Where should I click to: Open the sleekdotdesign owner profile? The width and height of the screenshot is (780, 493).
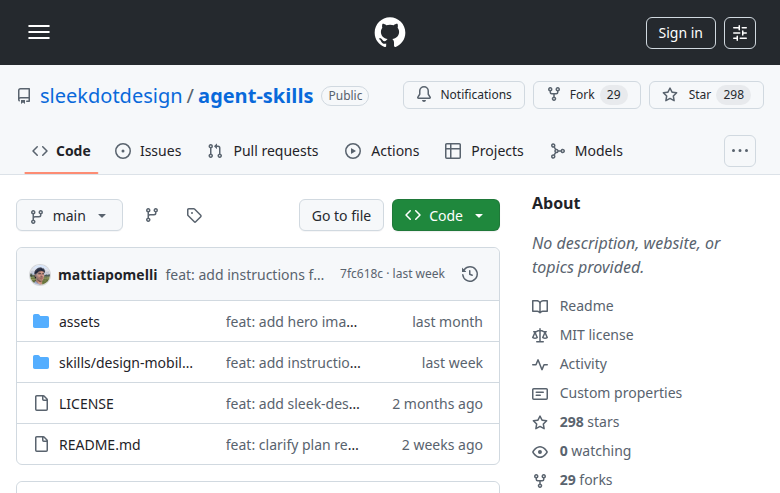pos(111,96)
